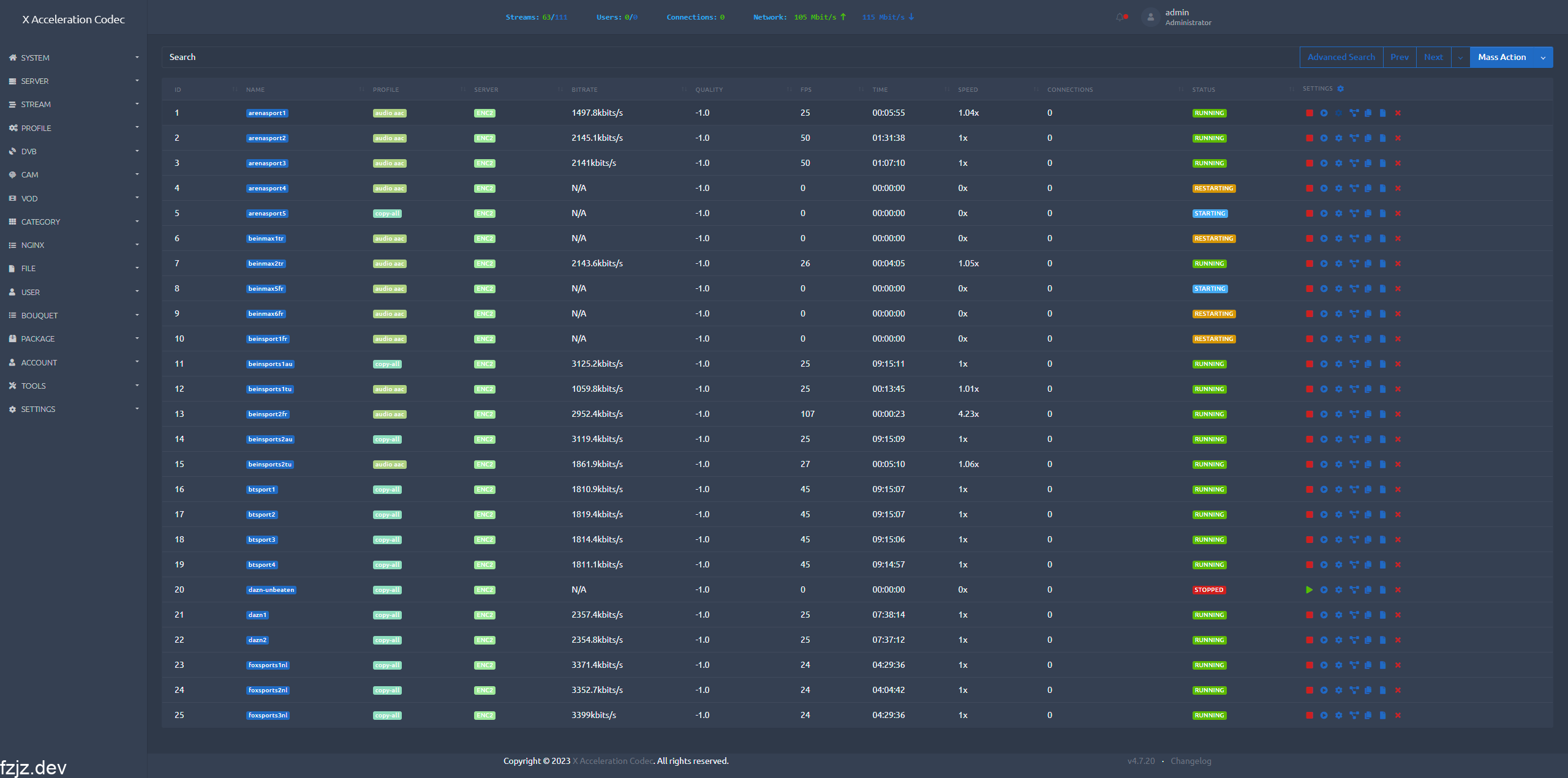The height and width of the screenshot is (778, 1568).
Task: Open the SERVER sidebar menu
Action: 73,81
